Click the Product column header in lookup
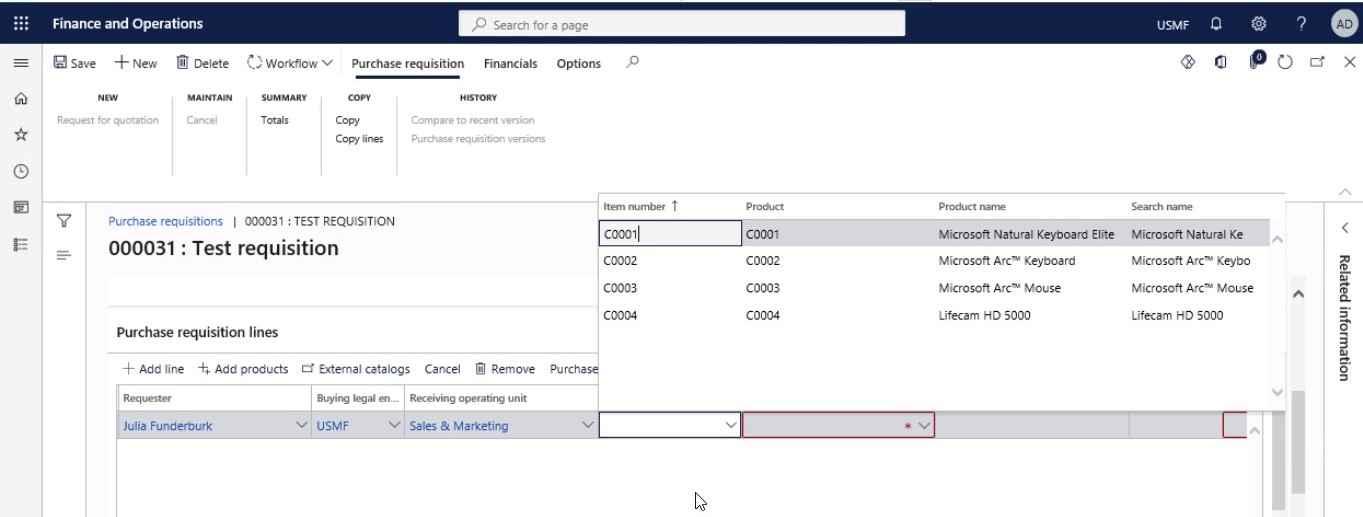 pos(765,206)
